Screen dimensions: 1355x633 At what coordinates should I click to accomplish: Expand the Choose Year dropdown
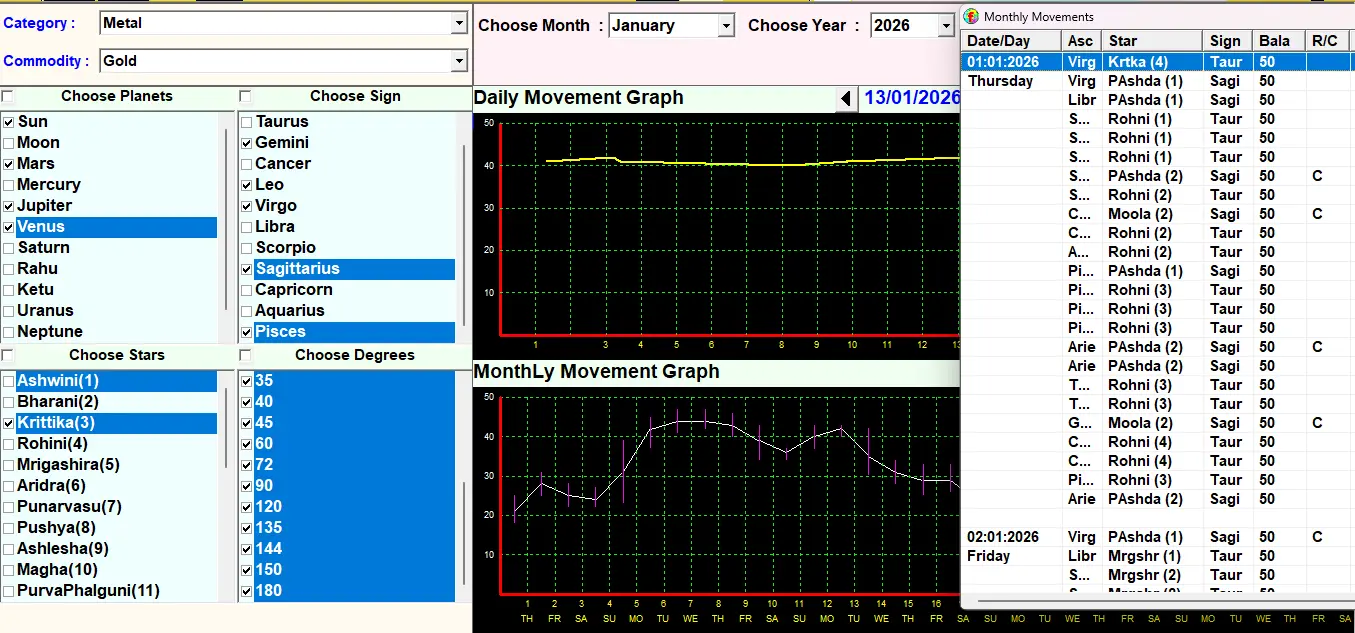[x=945, y=26]
